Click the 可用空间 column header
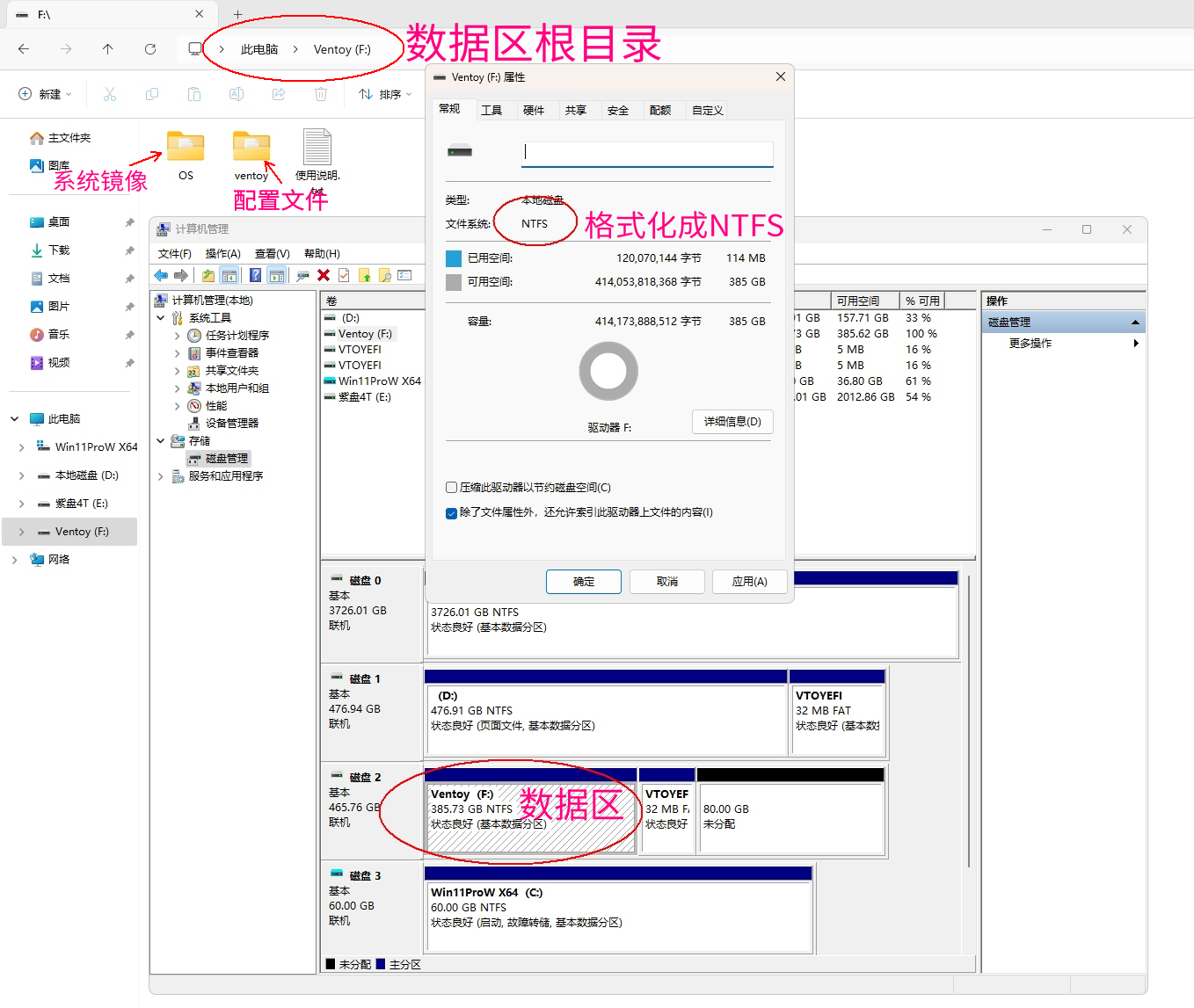The height and width of the screenshot is (1008, 1194). 864,301
